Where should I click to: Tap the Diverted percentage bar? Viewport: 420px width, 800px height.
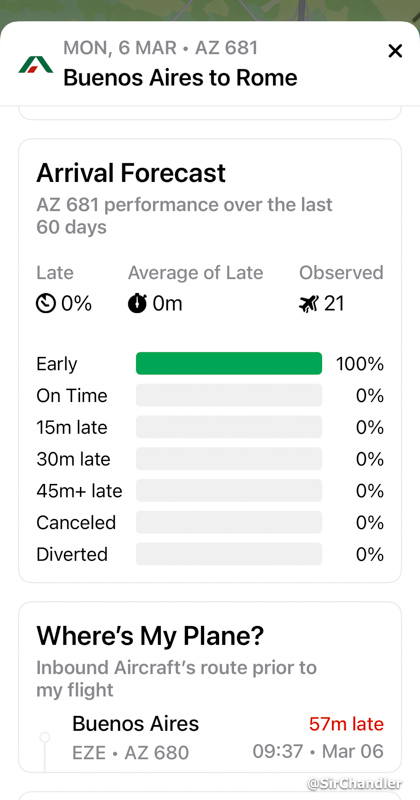229,554
